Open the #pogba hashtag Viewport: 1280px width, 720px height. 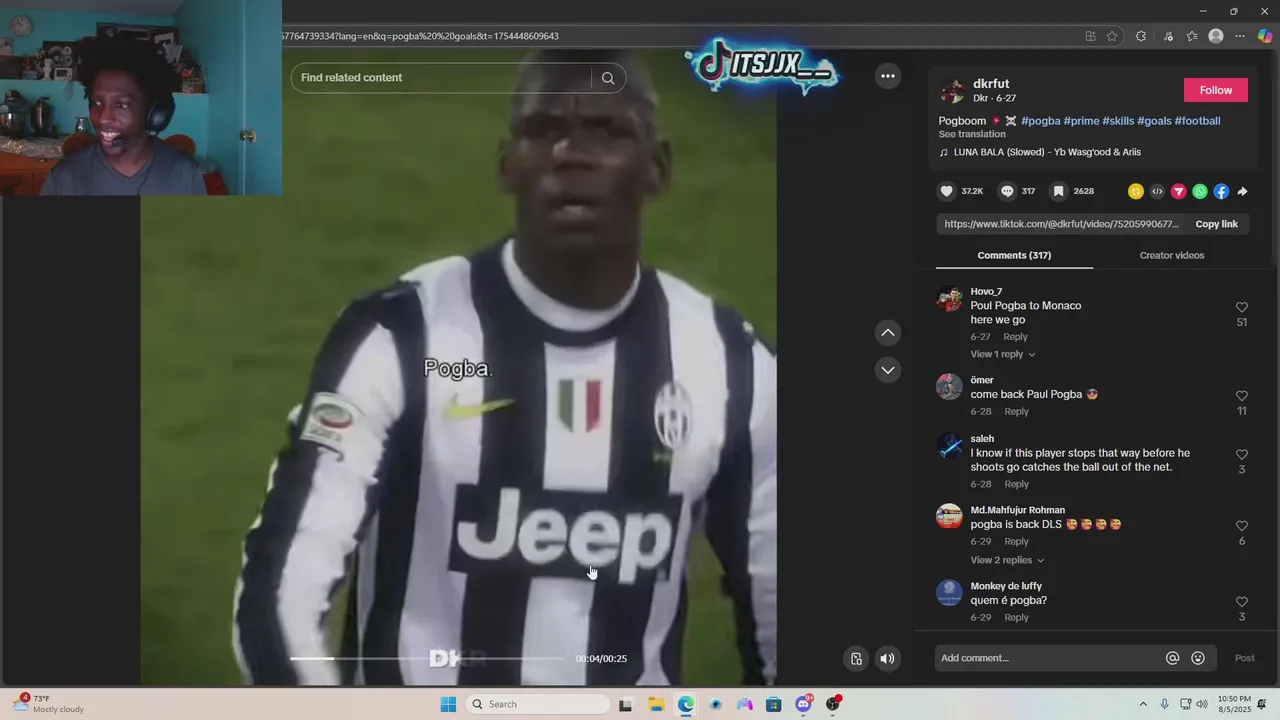click(1040, 121)
